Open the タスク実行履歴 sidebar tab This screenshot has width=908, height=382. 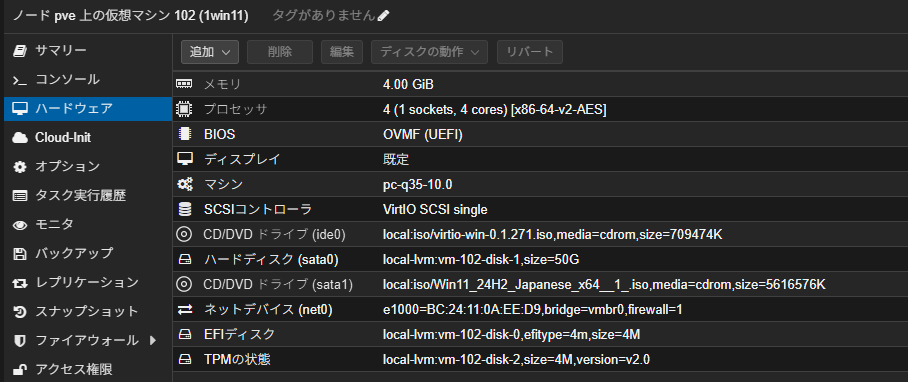(87, 196)
